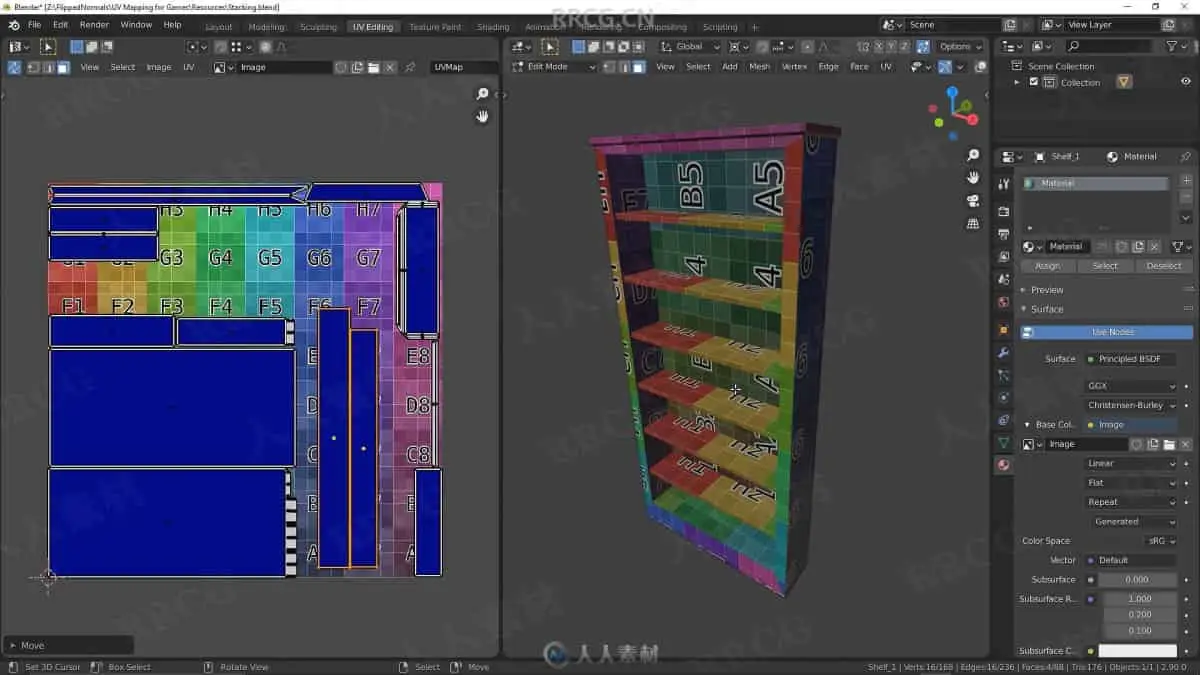Pin the image in UV editor header

410,67
